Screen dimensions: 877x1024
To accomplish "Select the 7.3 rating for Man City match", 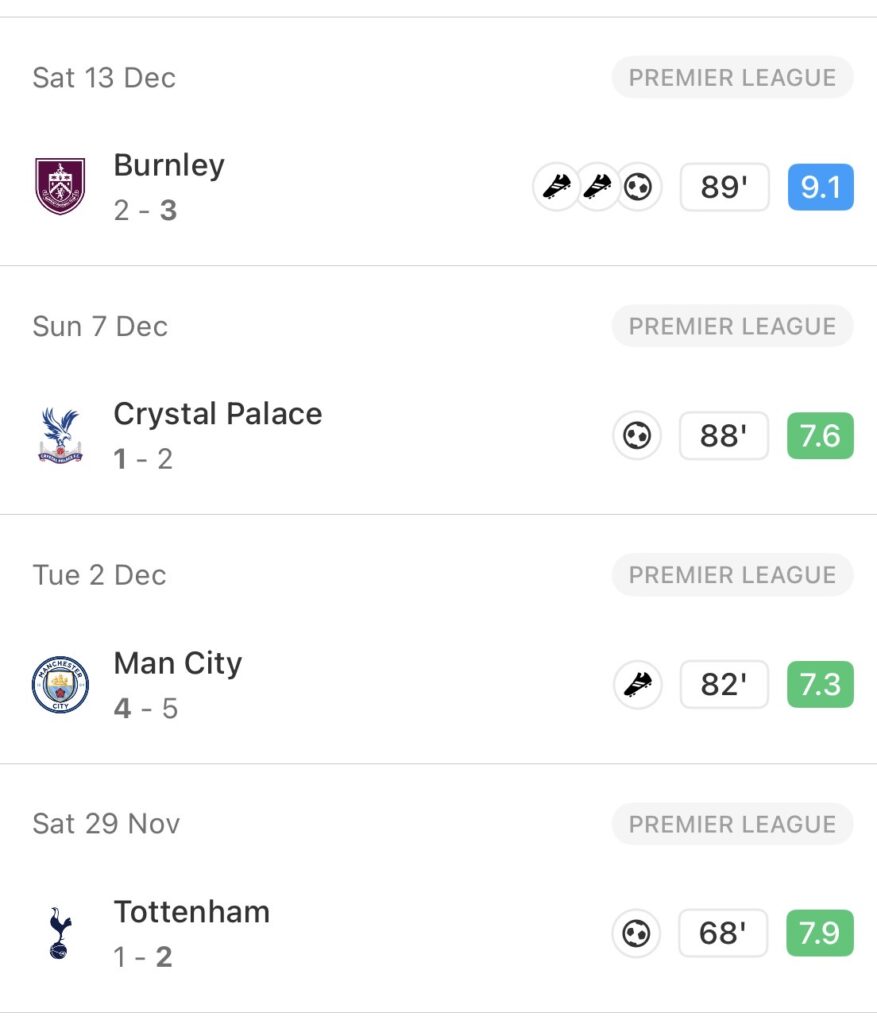I will coord(820,685).
